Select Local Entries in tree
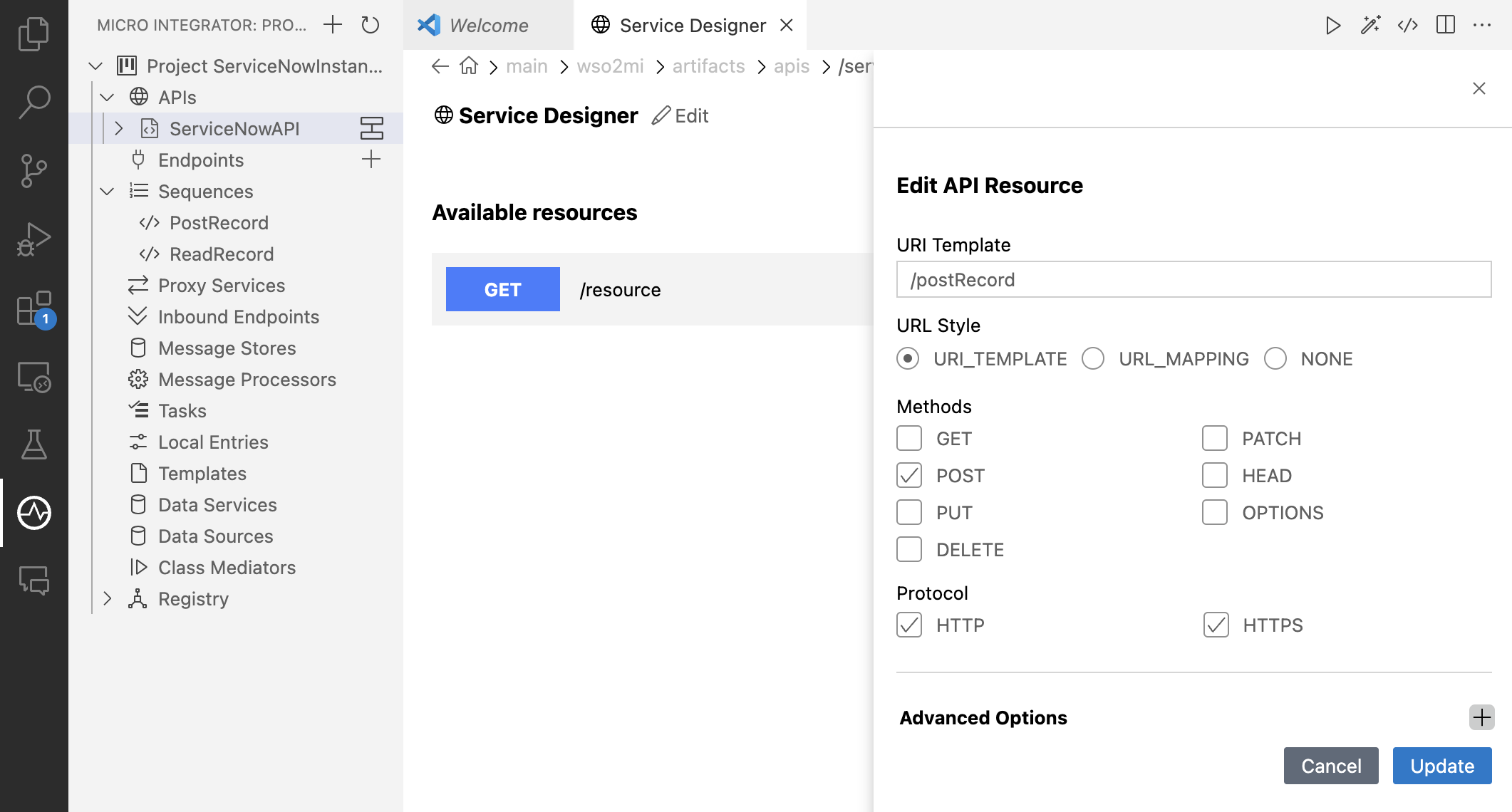This screenshot has height=812, width=1512. [213, 442]
